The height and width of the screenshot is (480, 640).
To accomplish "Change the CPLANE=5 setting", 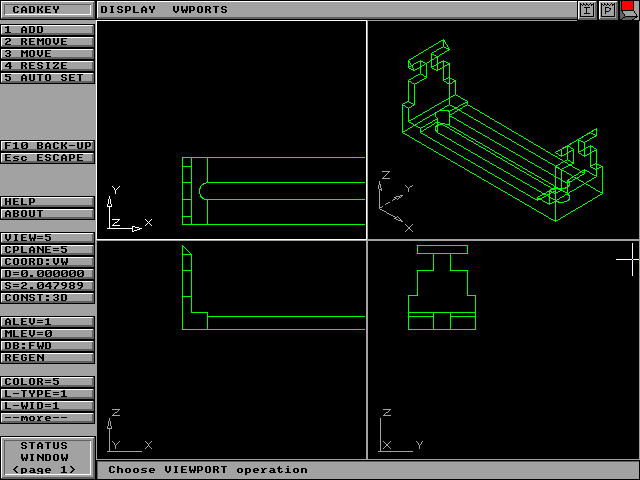I will pos(48,250).
